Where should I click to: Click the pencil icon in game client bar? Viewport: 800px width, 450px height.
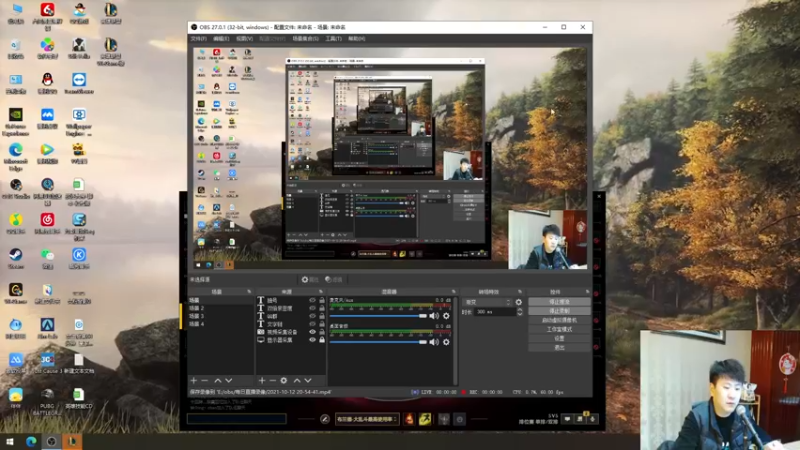[x=324, y=419]
